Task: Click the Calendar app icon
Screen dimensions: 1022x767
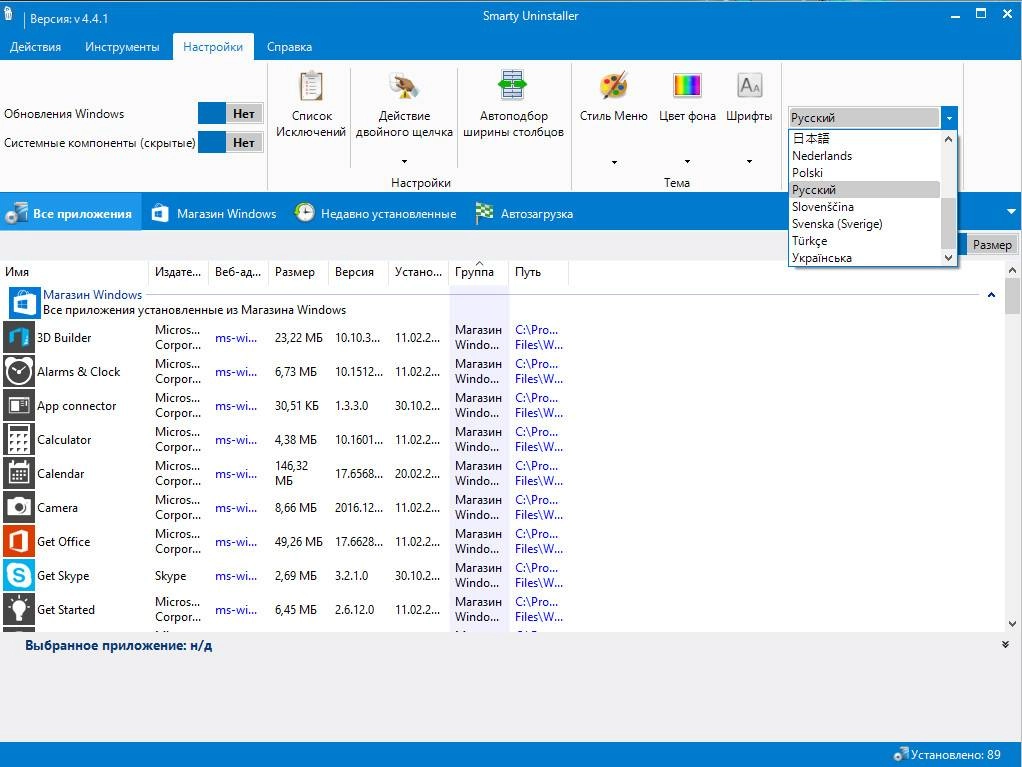Action: pos(19,473)
